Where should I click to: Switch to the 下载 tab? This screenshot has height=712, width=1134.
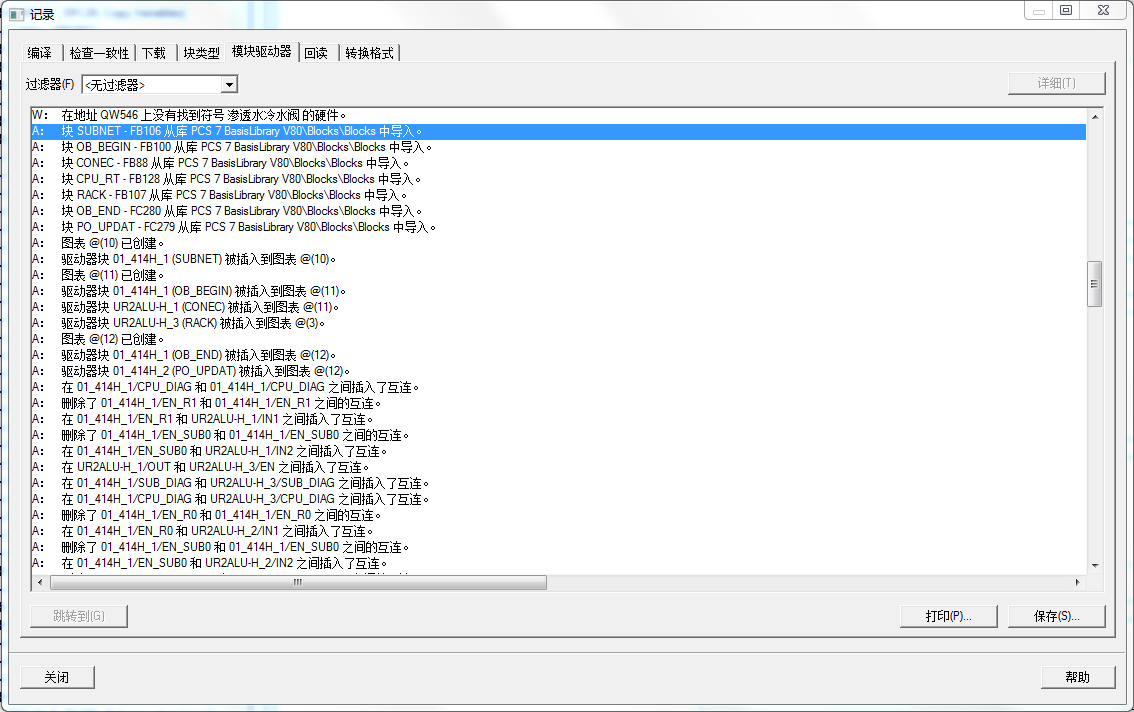click(x=154, y=52)
